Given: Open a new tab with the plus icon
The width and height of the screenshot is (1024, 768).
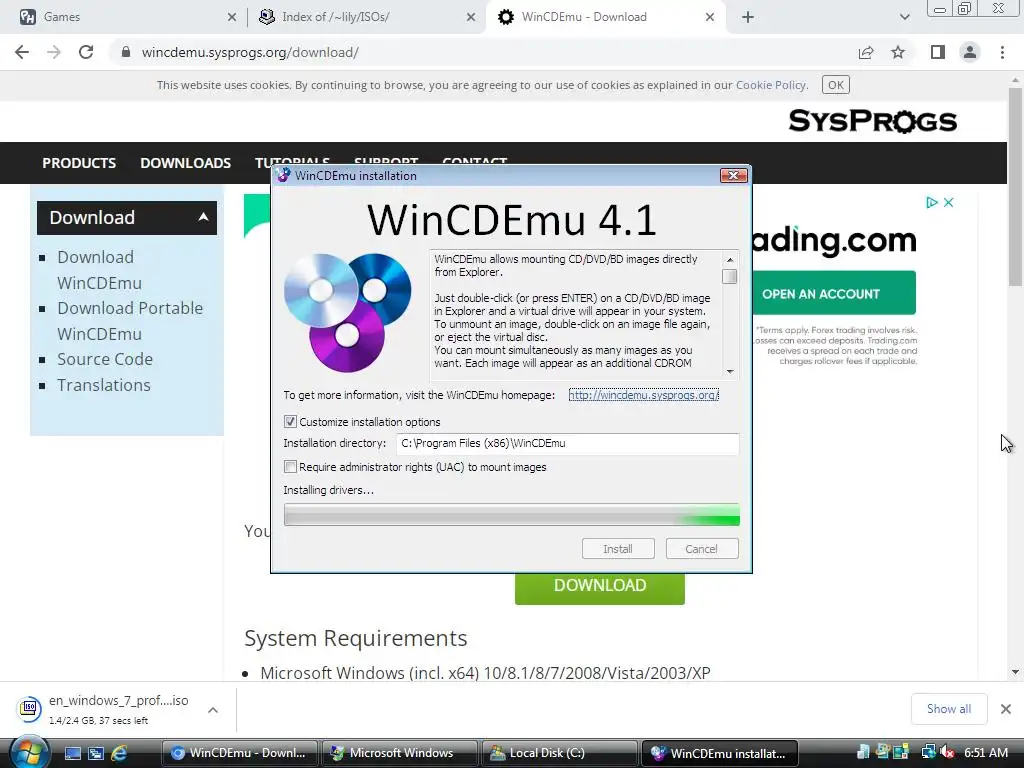Looking at the screenshot, I should click(x=748, y=17).
